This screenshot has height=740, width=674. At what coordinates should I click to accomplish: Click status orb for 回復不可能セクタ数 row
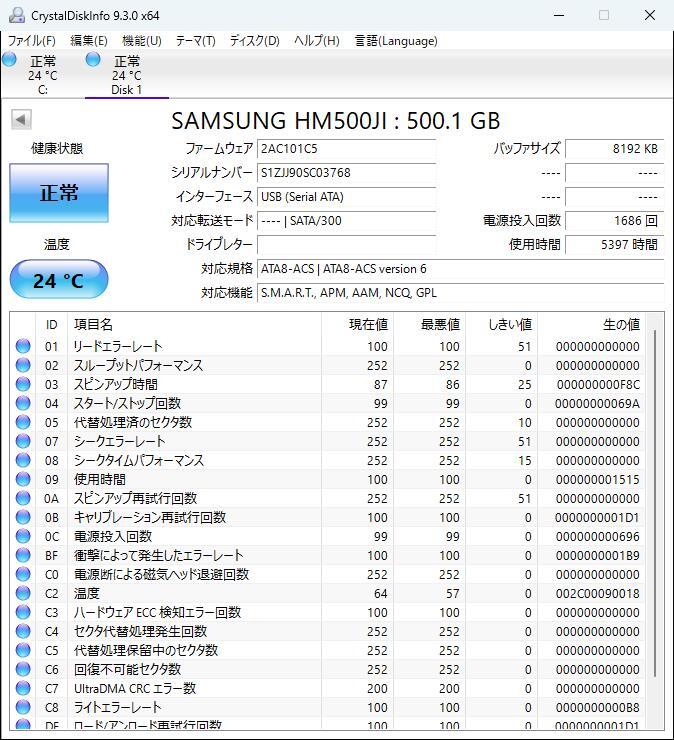[x=23, y=669]
